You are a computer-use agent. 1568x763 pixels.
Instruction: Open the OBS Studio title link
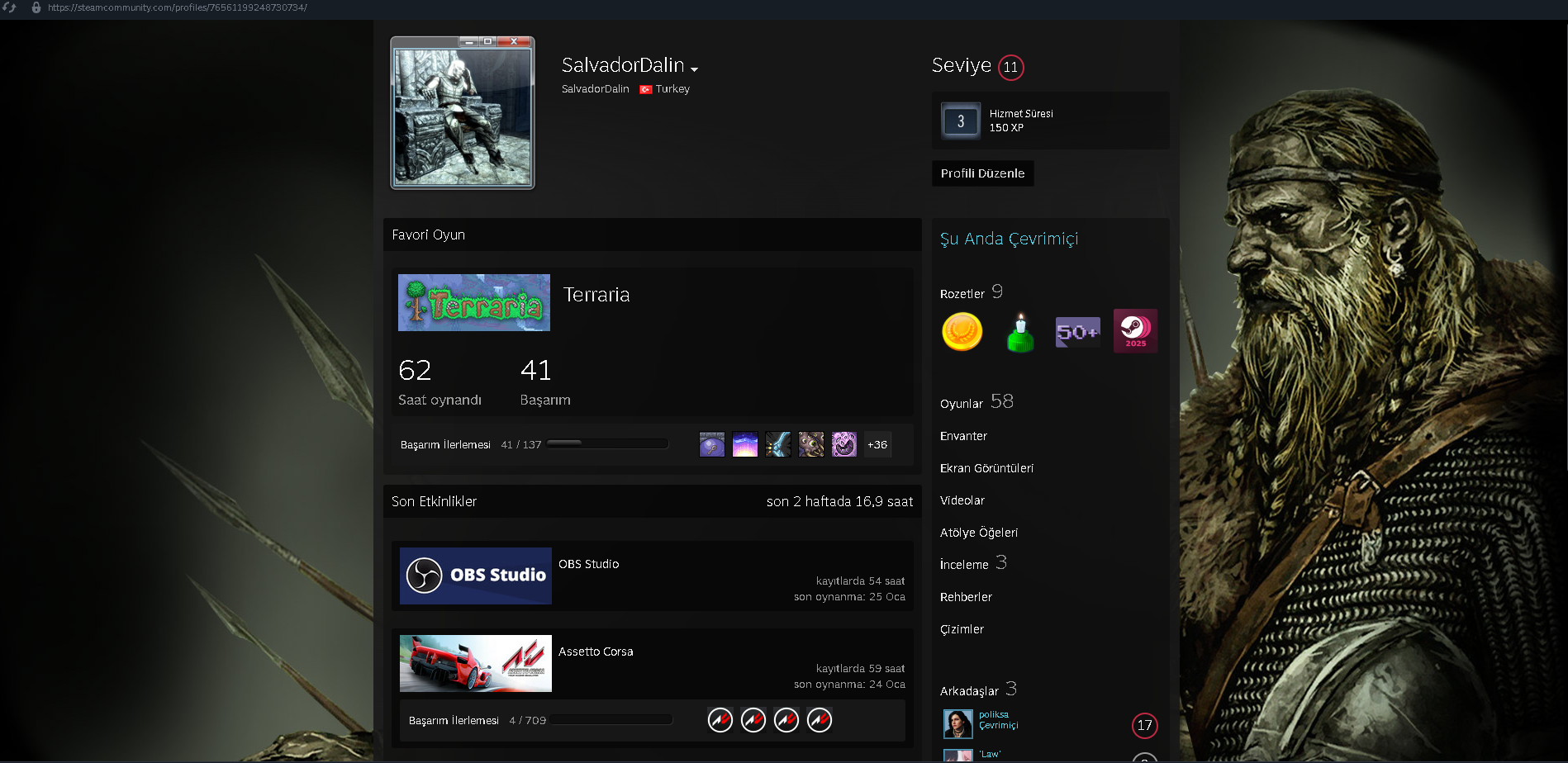click(x=589, y=564)
